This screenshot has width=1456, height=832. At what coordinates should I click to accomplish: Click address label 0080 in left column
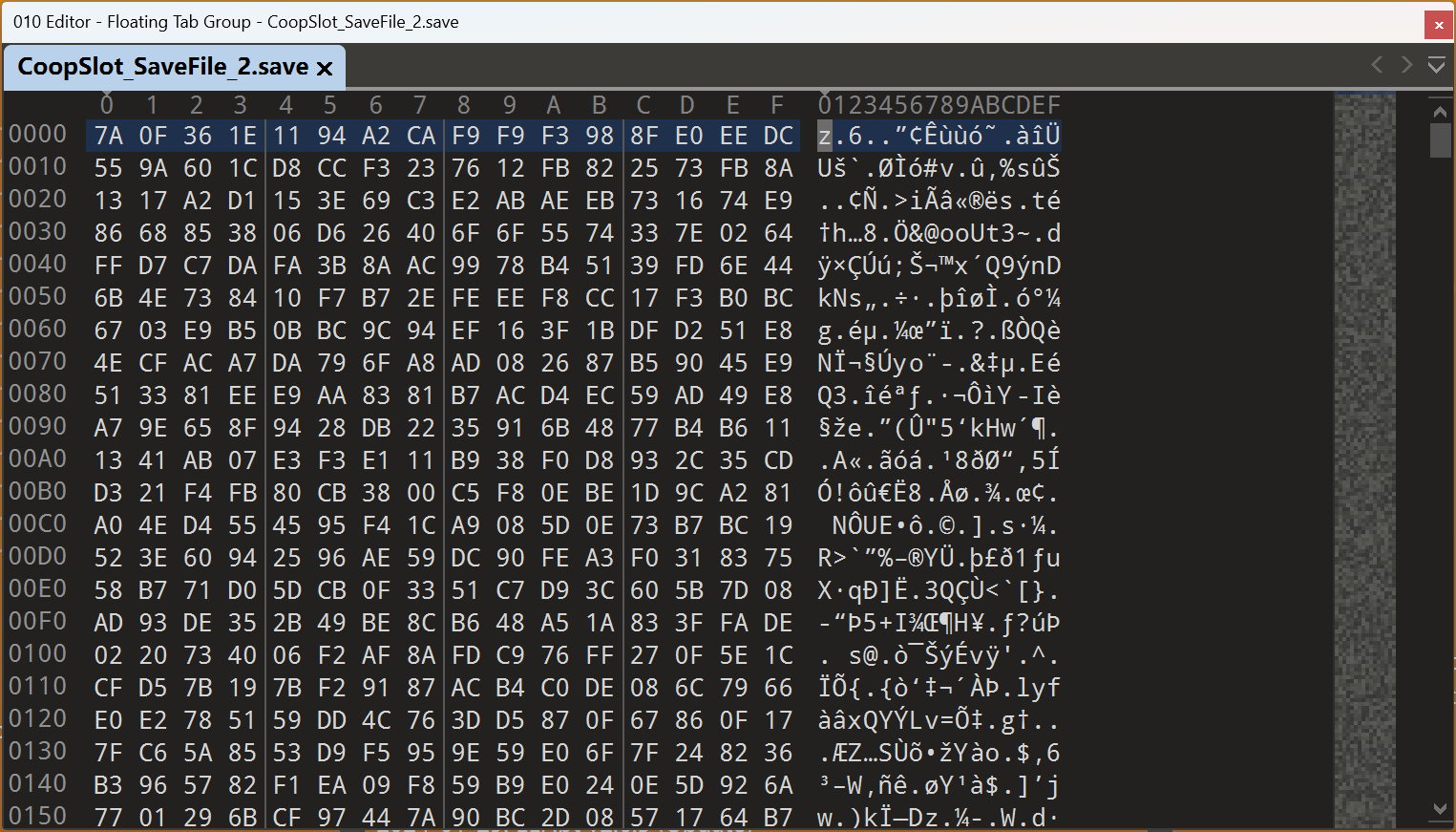coord(38,395)
